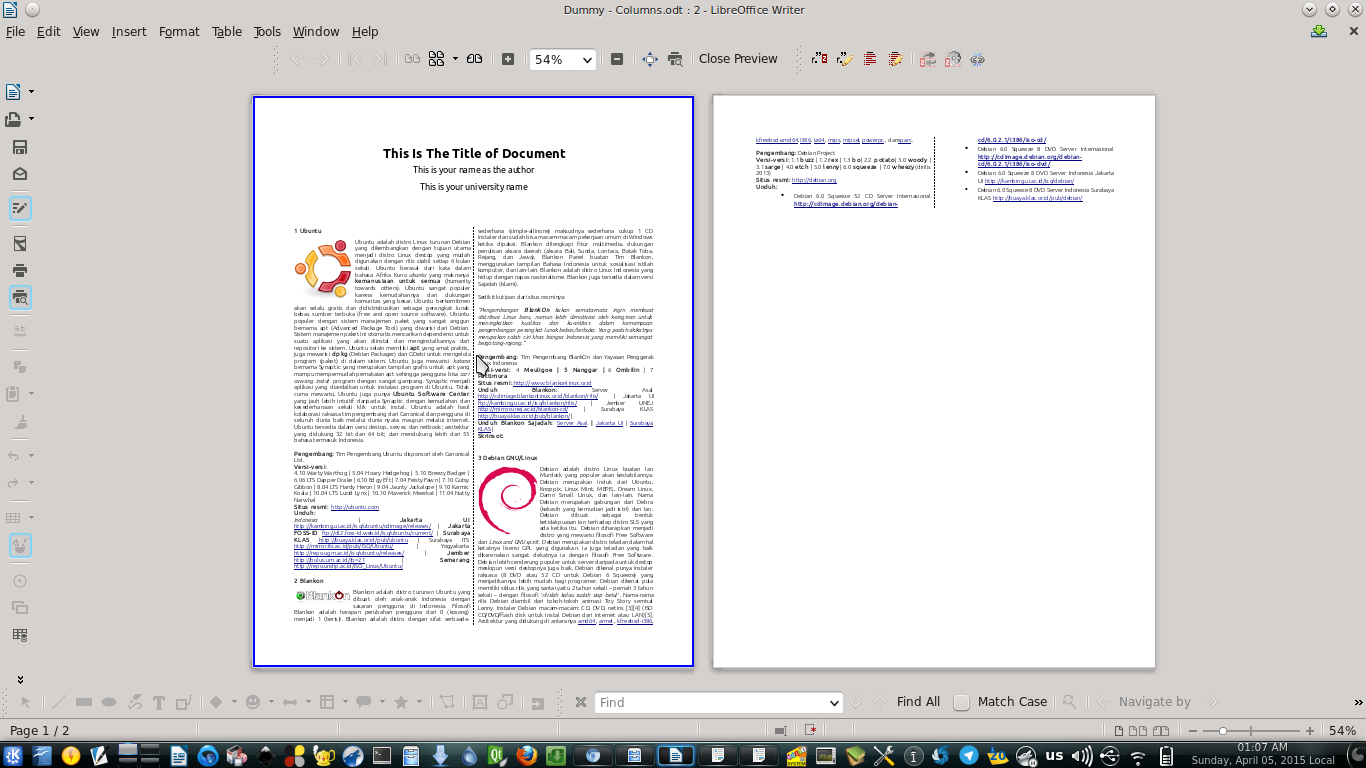Click the first track changes toolbar icon
1366x768 pixels.
820,59
